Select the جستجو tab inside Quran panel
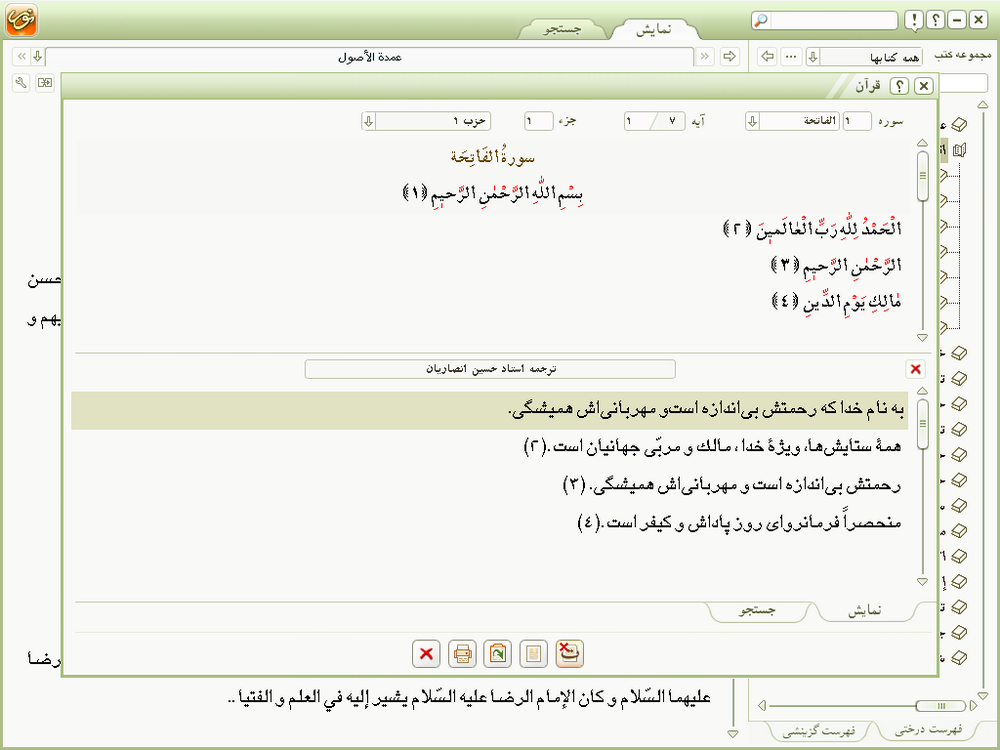Image resolution: width=1000 pixels, height=750 pixels. [x=758, y=610]
